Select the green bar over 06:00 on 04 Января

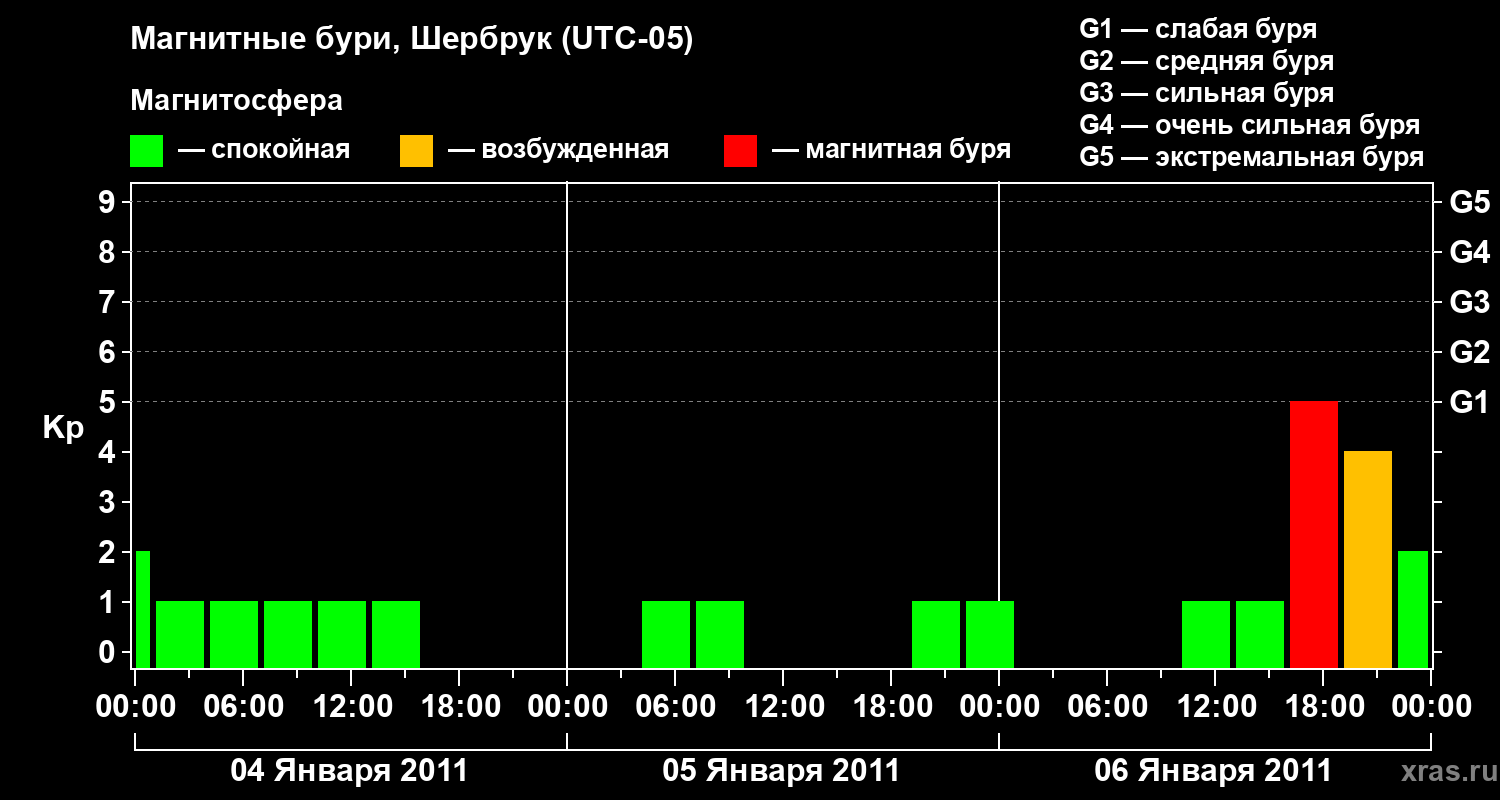coord(234,634)
